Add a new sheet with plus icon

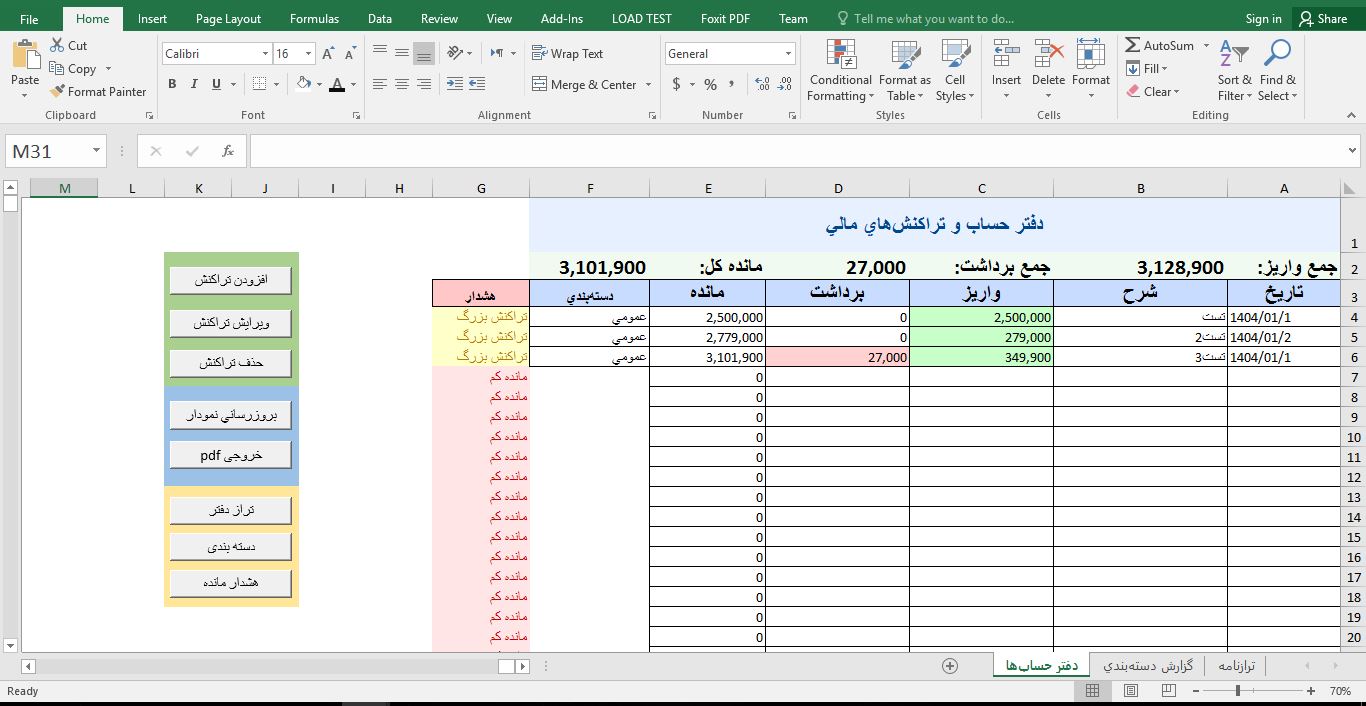[x=950, y=666]
